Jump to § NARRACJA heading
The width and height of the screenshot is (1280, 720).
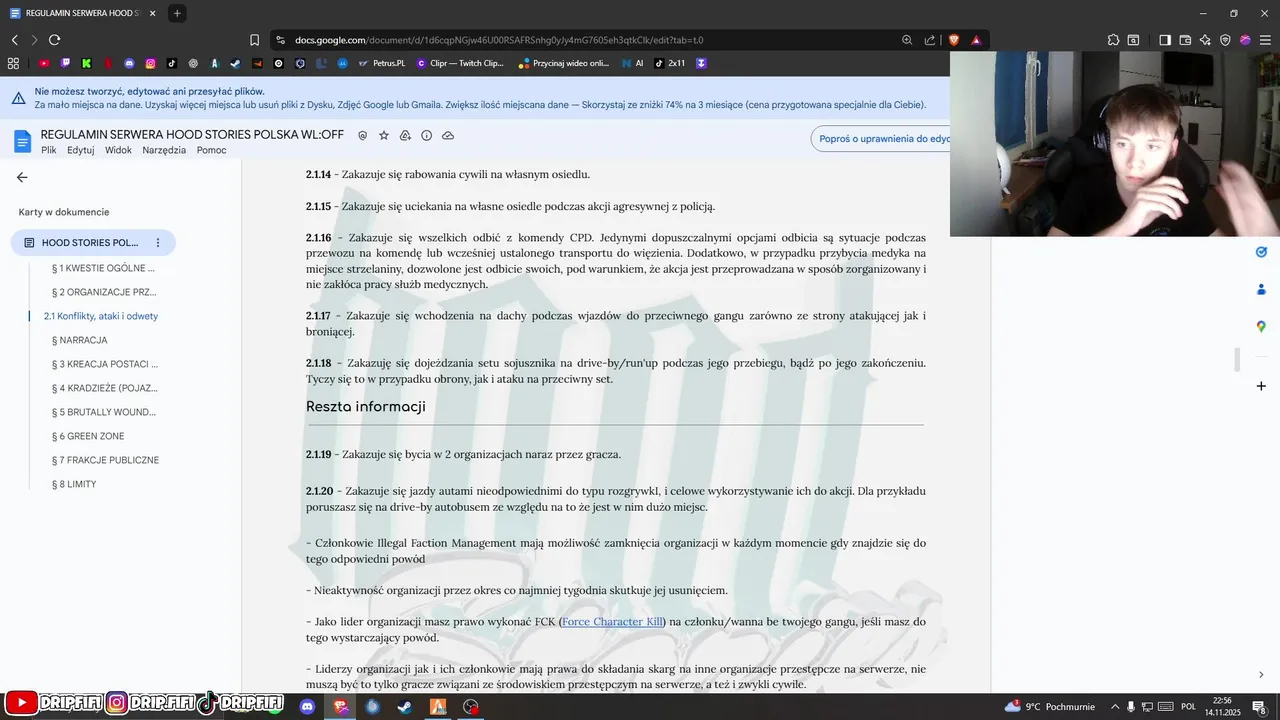coord(79,340)
